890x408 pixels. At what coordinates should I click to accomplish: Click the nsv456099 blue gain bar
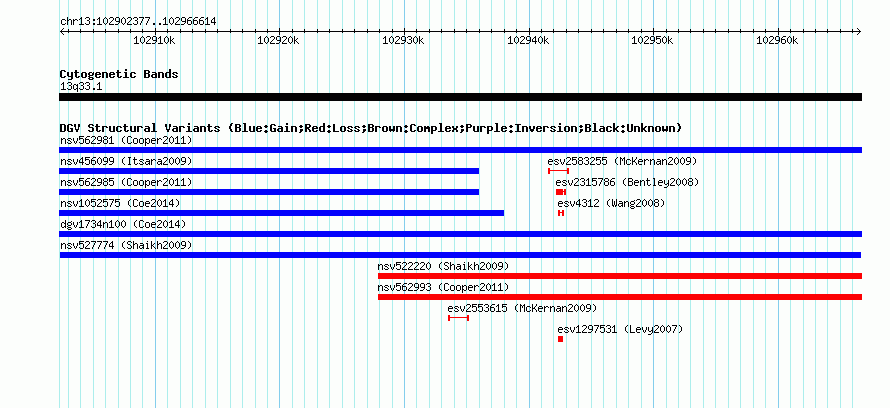[x=269, y=171]
